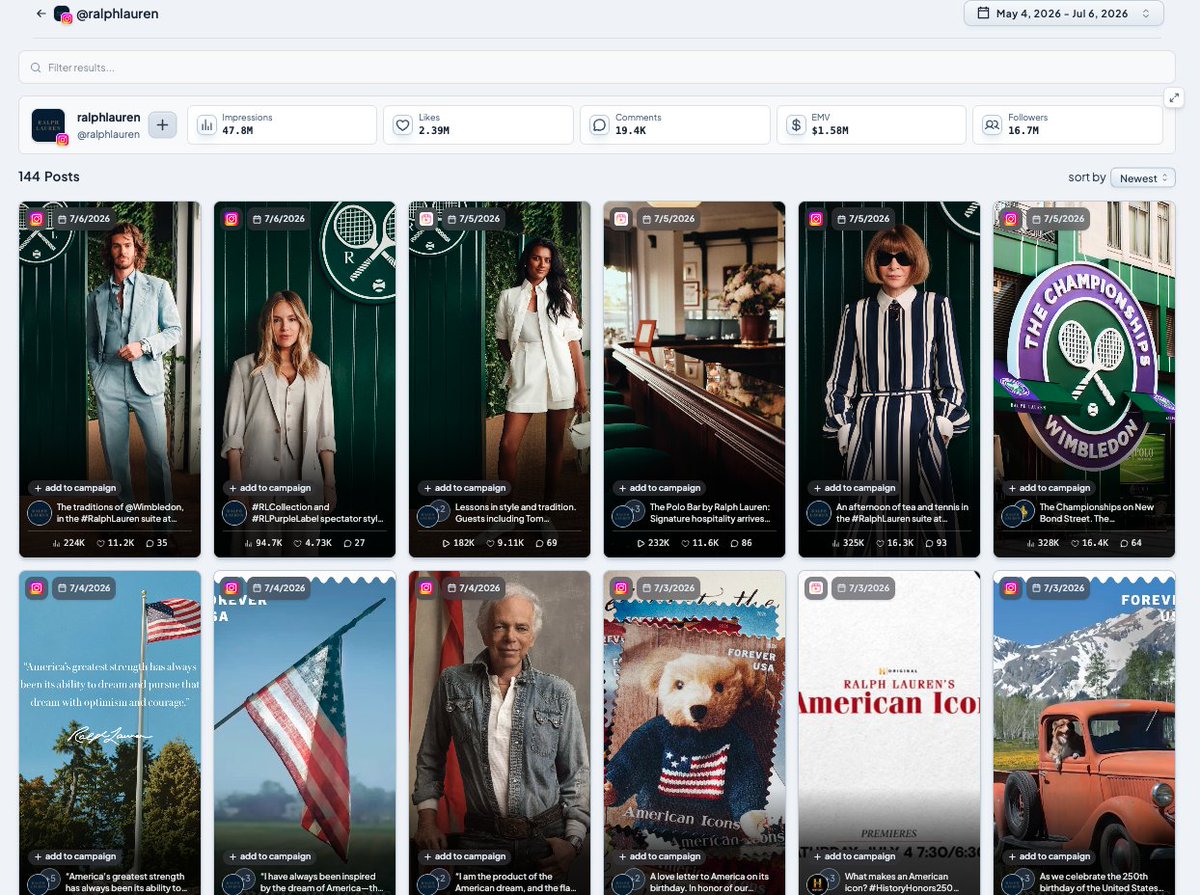The width and height of the screenshot is (1200, 895).
Task: Add The Polo Bar post to a campaign
Action: (x=659, y=488)
